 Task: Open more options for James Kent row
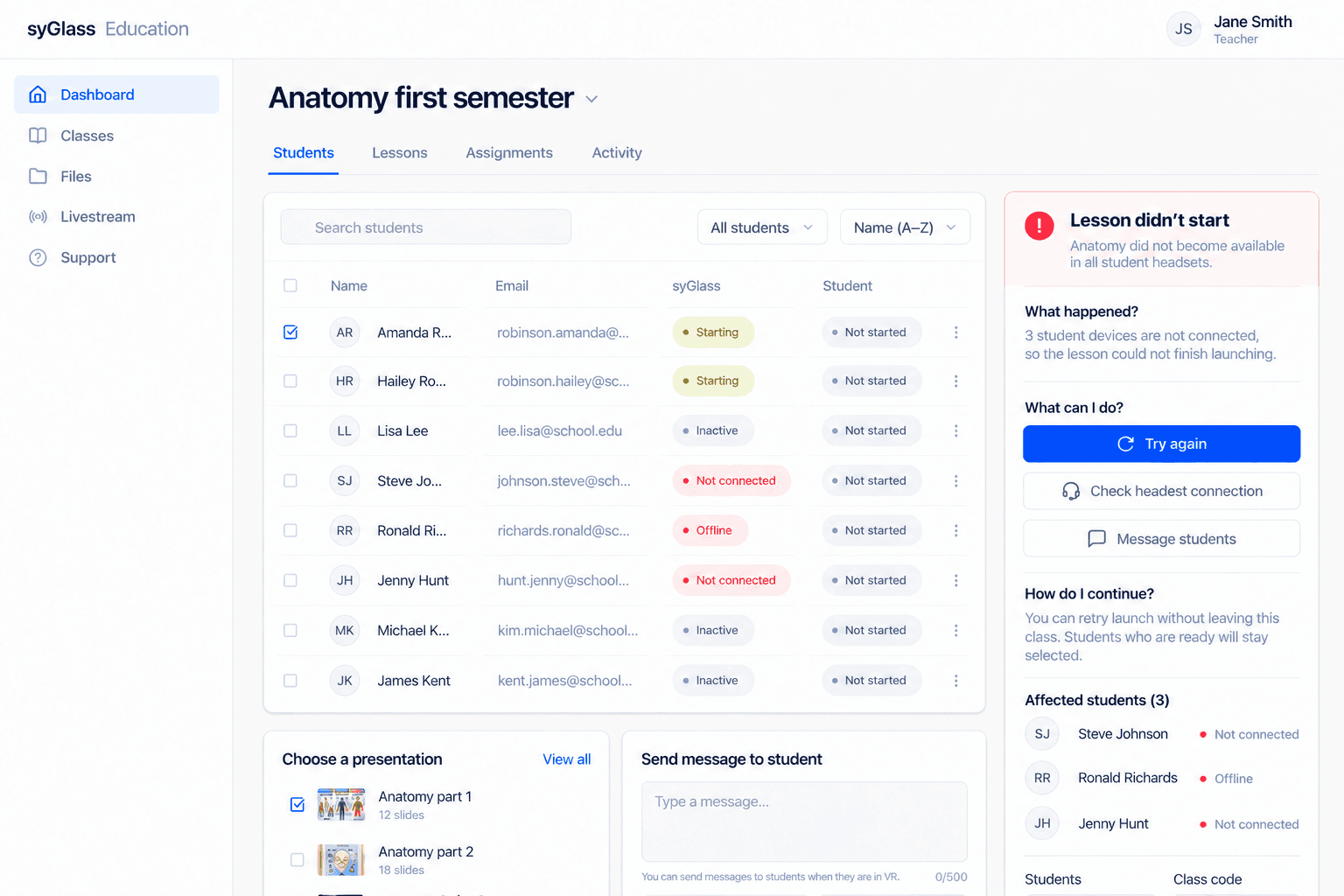click(x=955, y=681)
